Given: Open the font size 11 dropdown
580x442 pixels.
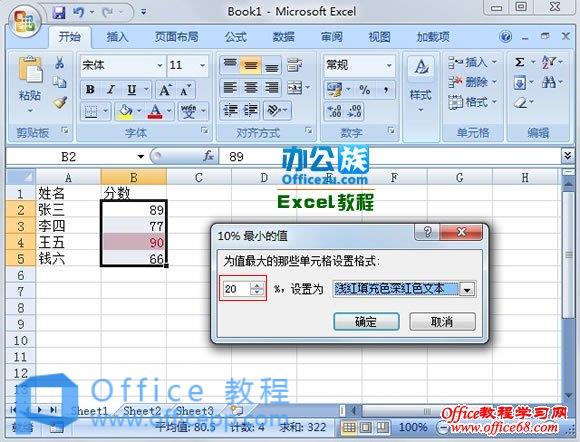Looking at the screenshot, I should tap(203, 65).
